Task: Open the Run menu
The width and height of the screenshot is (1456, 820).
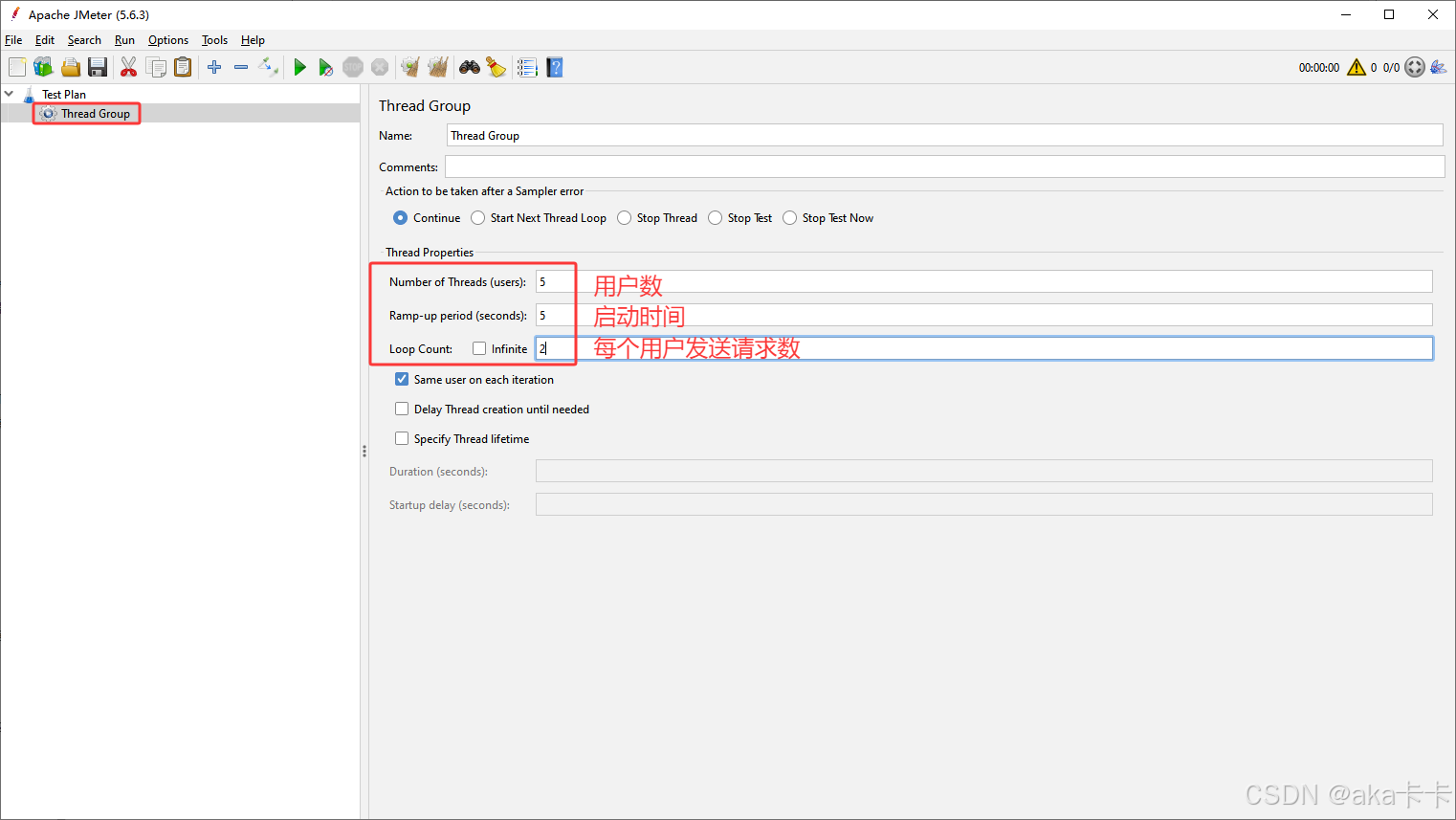Action: pos(124,40)
